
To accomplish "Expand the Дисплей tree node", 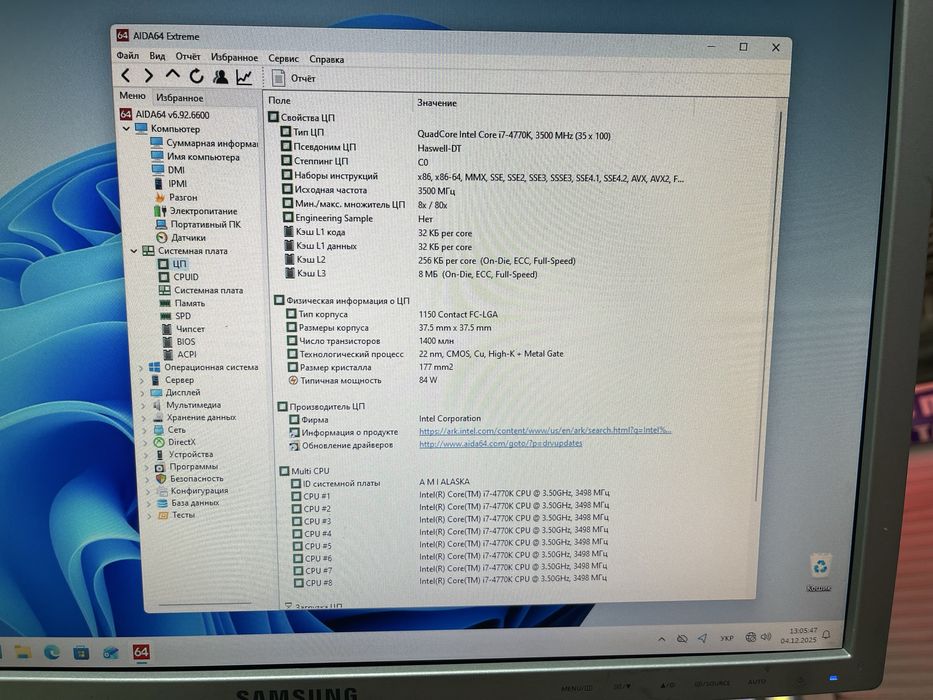I will click(x=142, y=393).
